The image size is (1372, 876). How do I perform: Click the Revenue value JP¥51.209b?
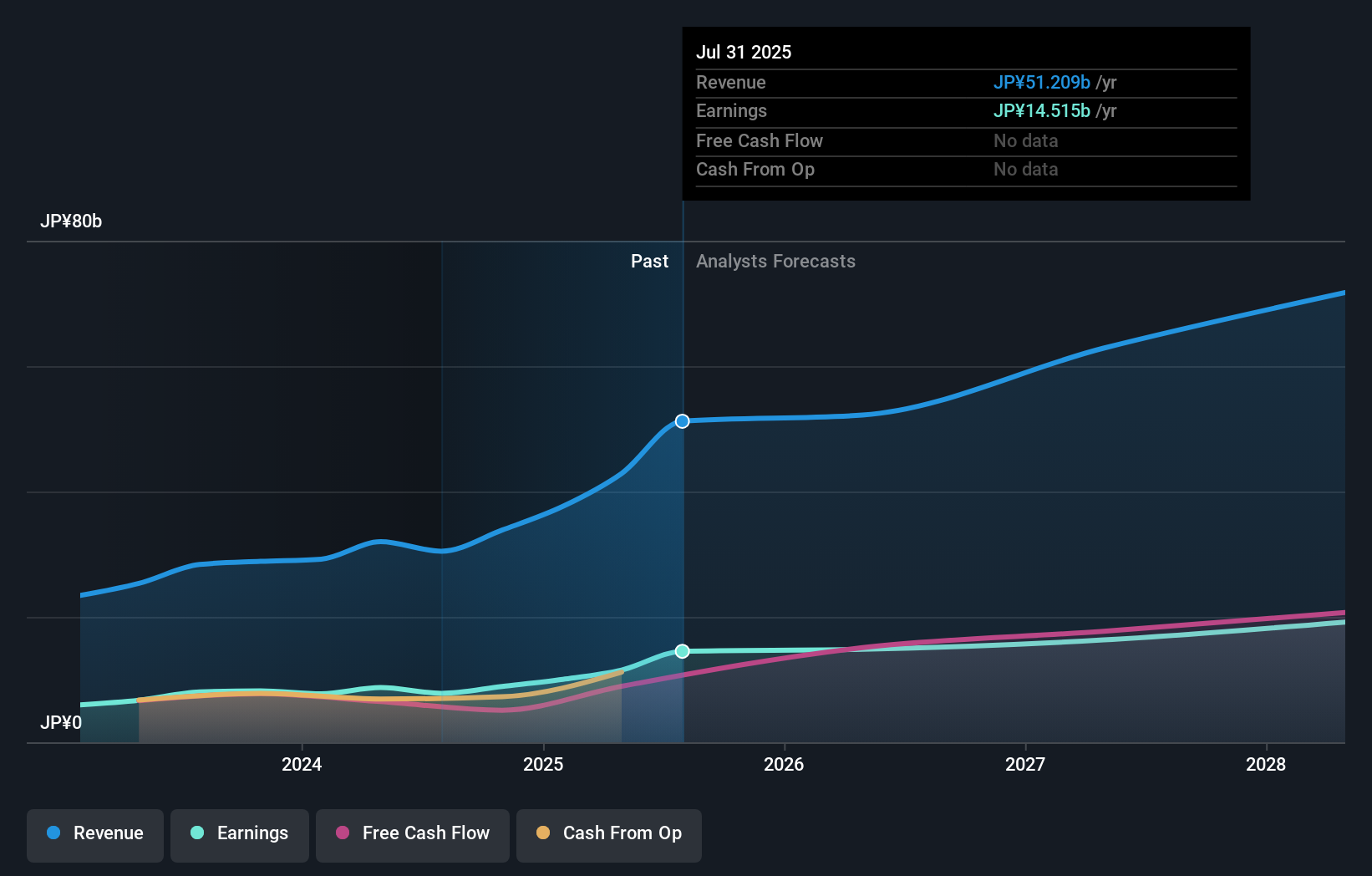point(1041,83)
